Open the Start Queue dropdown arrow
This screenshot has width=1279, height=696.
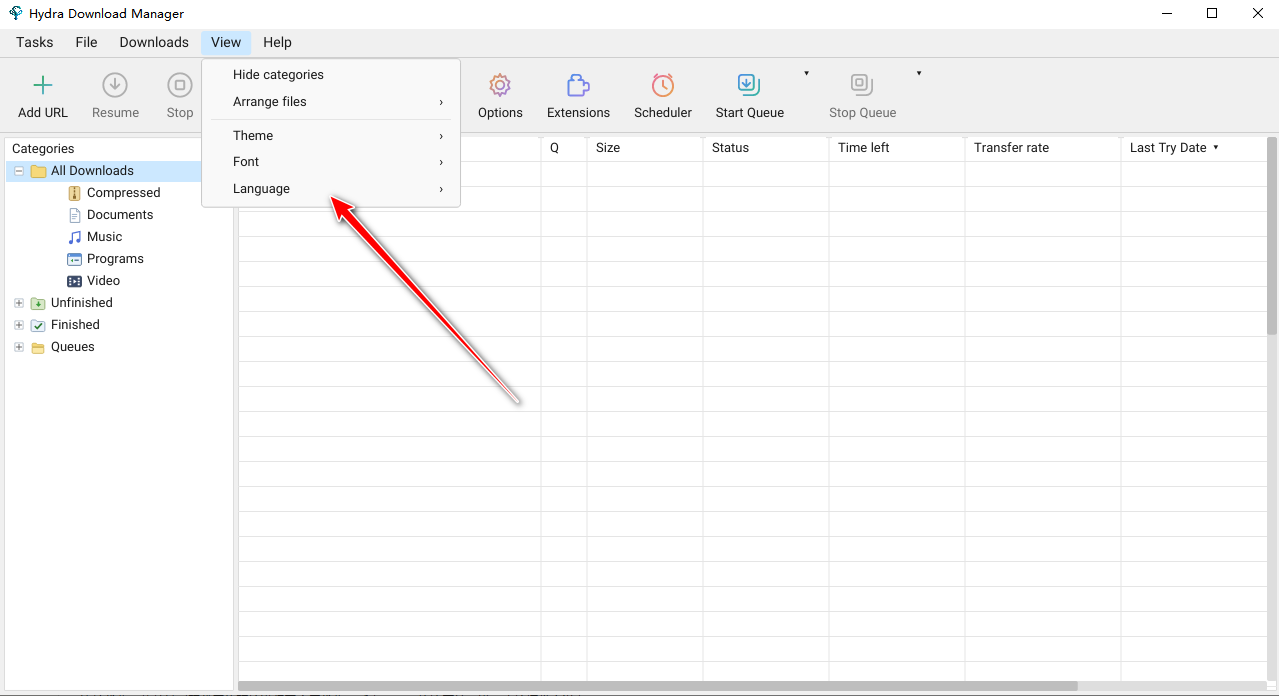click(x=806, y=73)
